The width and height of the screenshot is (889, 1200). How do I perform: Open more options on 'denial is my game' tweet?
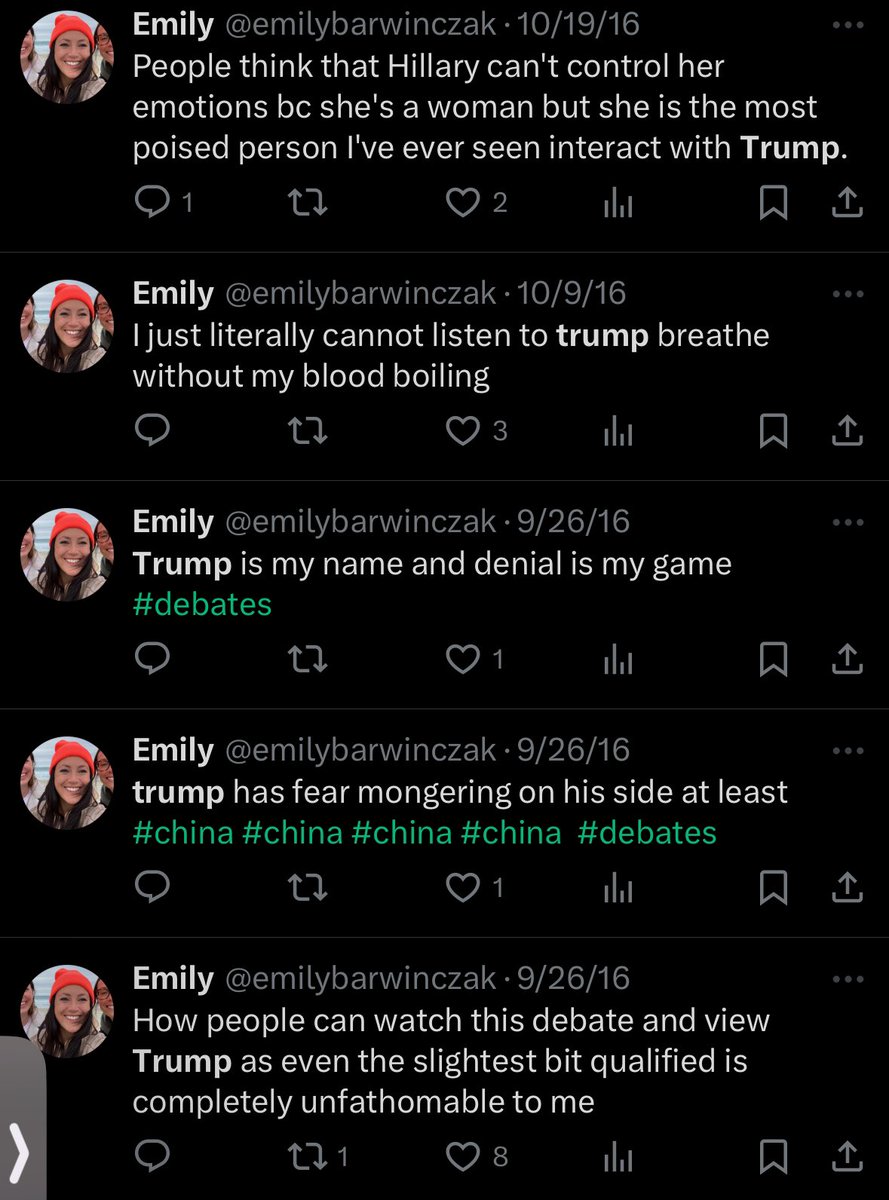[x=847, y=522]
